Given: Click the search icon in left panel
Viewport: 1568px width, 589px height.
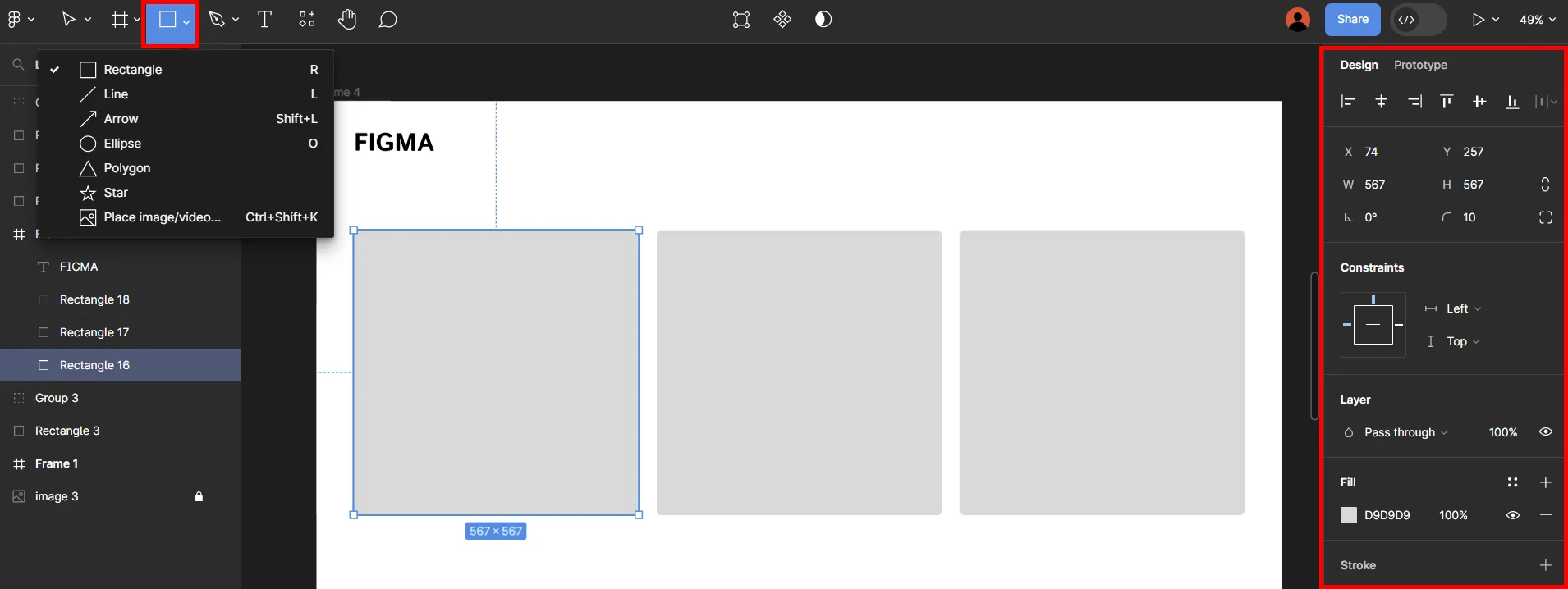Looking at the screenshot, I should [18, 64].
